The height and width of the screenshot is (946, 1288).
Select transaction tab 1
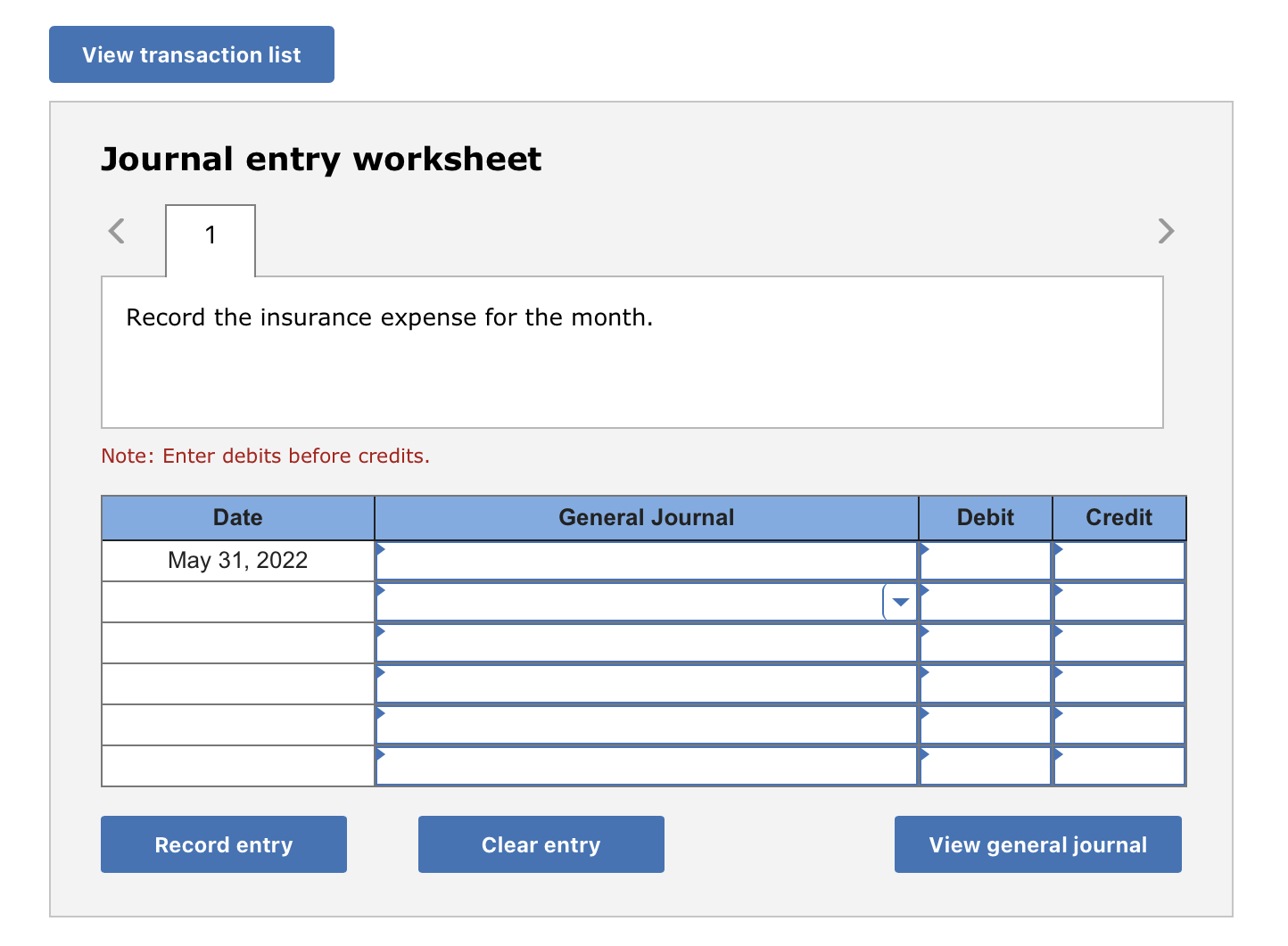tap(210, 236)
